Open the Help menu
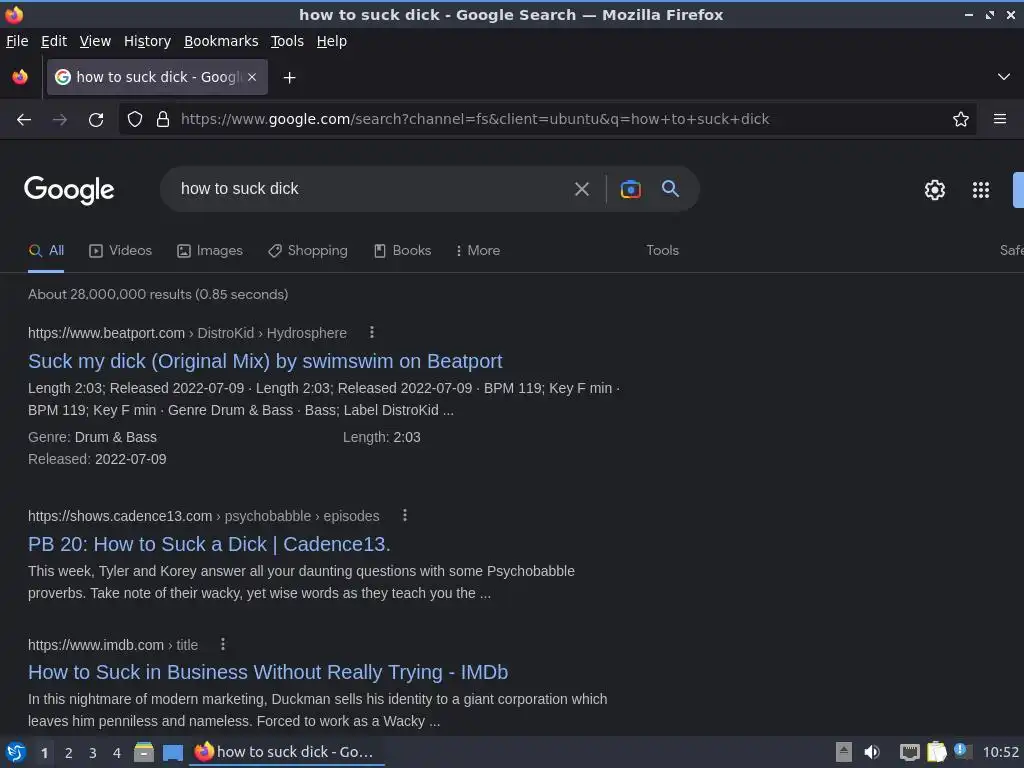 click(x=332, y=41)
